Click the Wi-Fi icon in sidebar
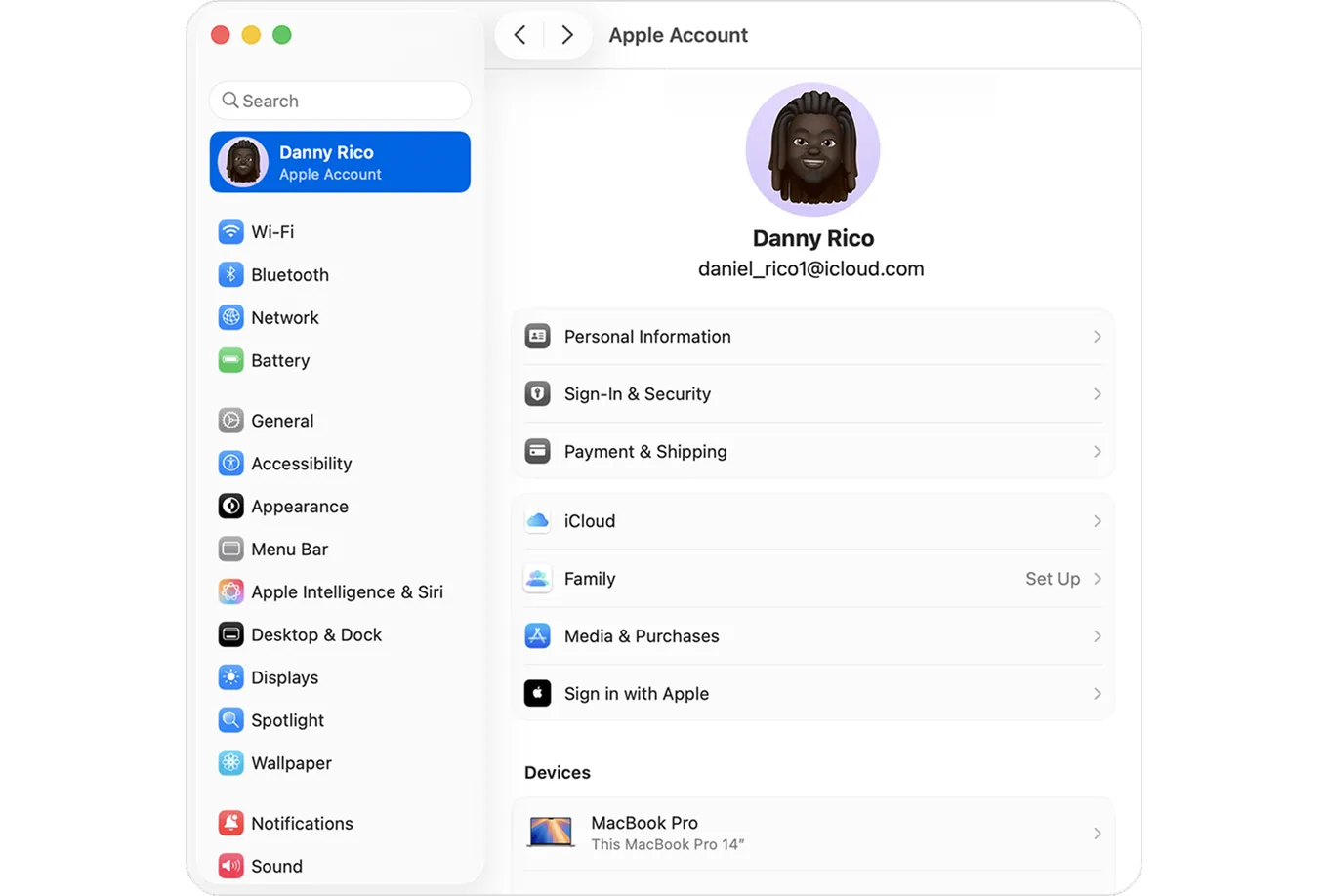 (230, 231)
